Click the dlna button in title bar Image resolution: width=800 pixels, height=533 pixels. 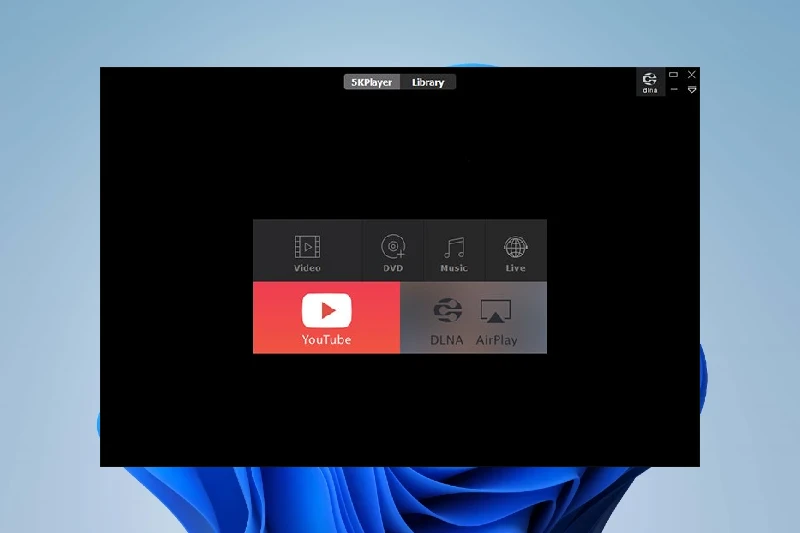[x=650, y=82]
